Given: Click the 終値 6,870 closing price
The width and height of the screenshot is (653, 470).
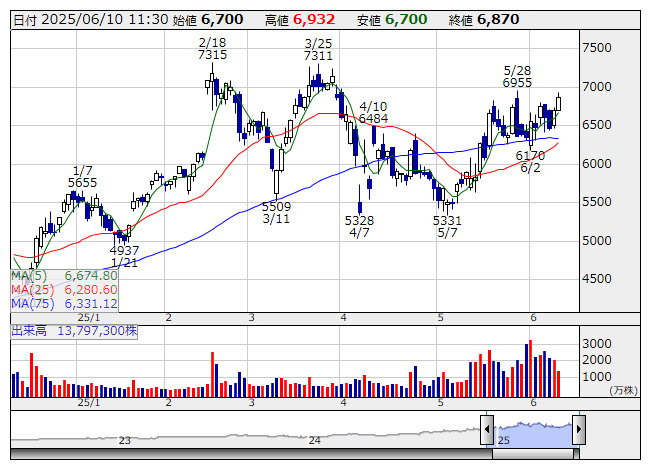Looking at the screenshot, I should click(x=484, y=20).
